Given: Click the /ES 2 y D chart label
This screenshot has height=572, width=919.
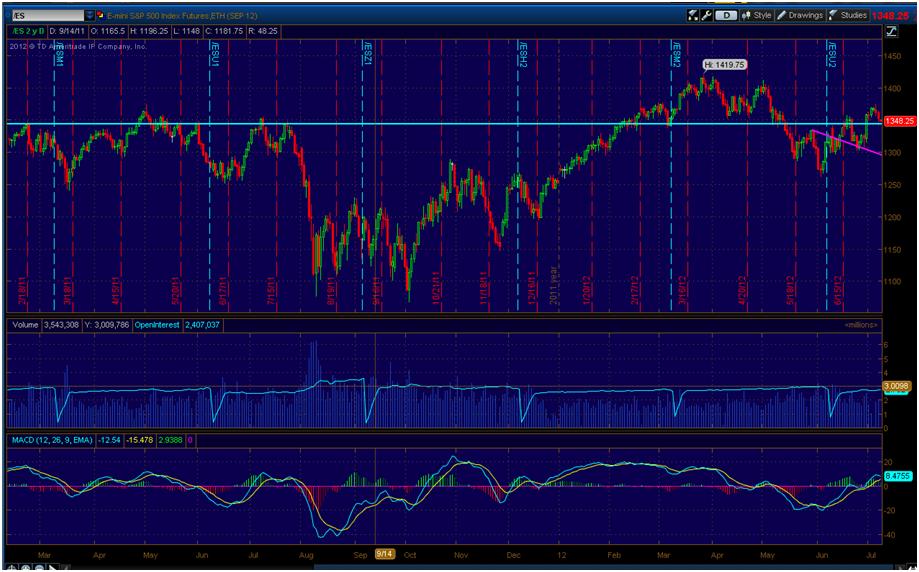Looking at the screenshot, I should click(28, 31).
